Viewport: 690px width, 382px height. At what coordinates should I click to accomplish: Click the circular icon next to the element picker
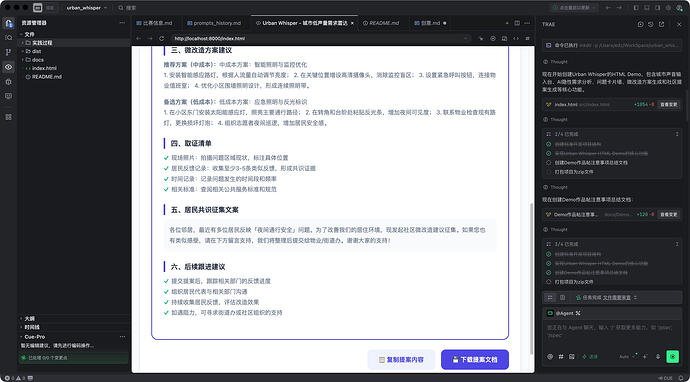coord(493,38)
